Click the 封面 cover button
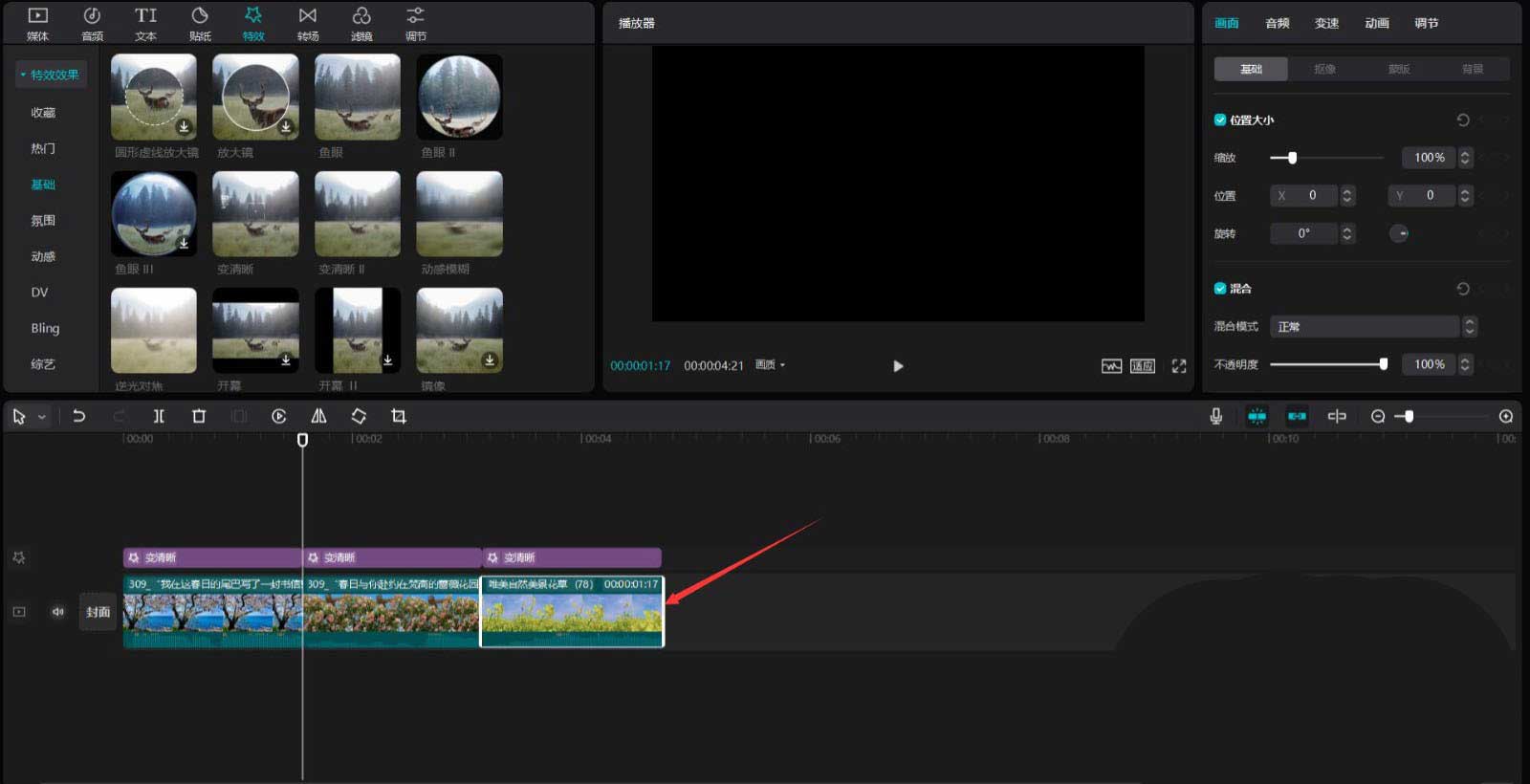This screenshot has height=784, width=1530. pos(98,612)
